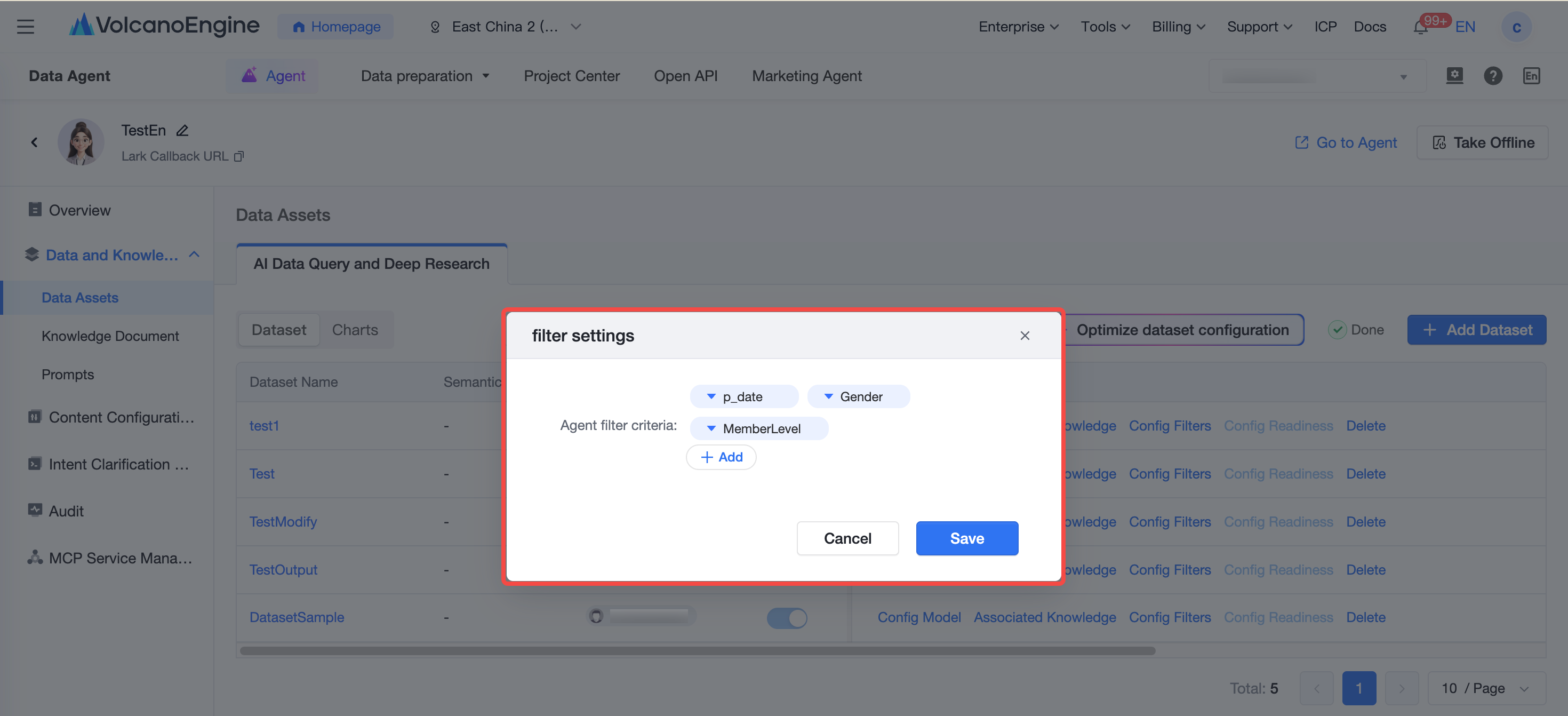Select the Dataset tab

(x=279, y=329)
